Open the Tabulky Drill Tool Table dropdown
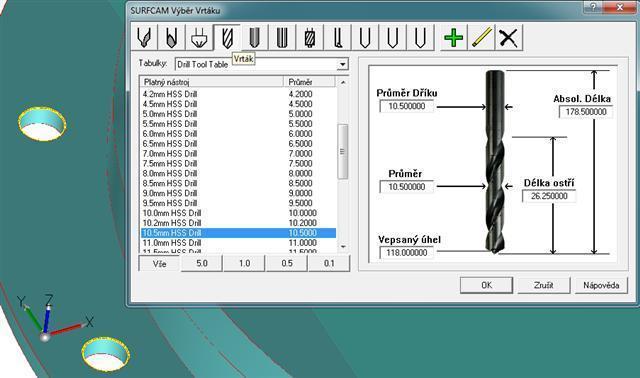Viewport: 640px width, 378px height. pyautogui.click(x=342, y=64)
